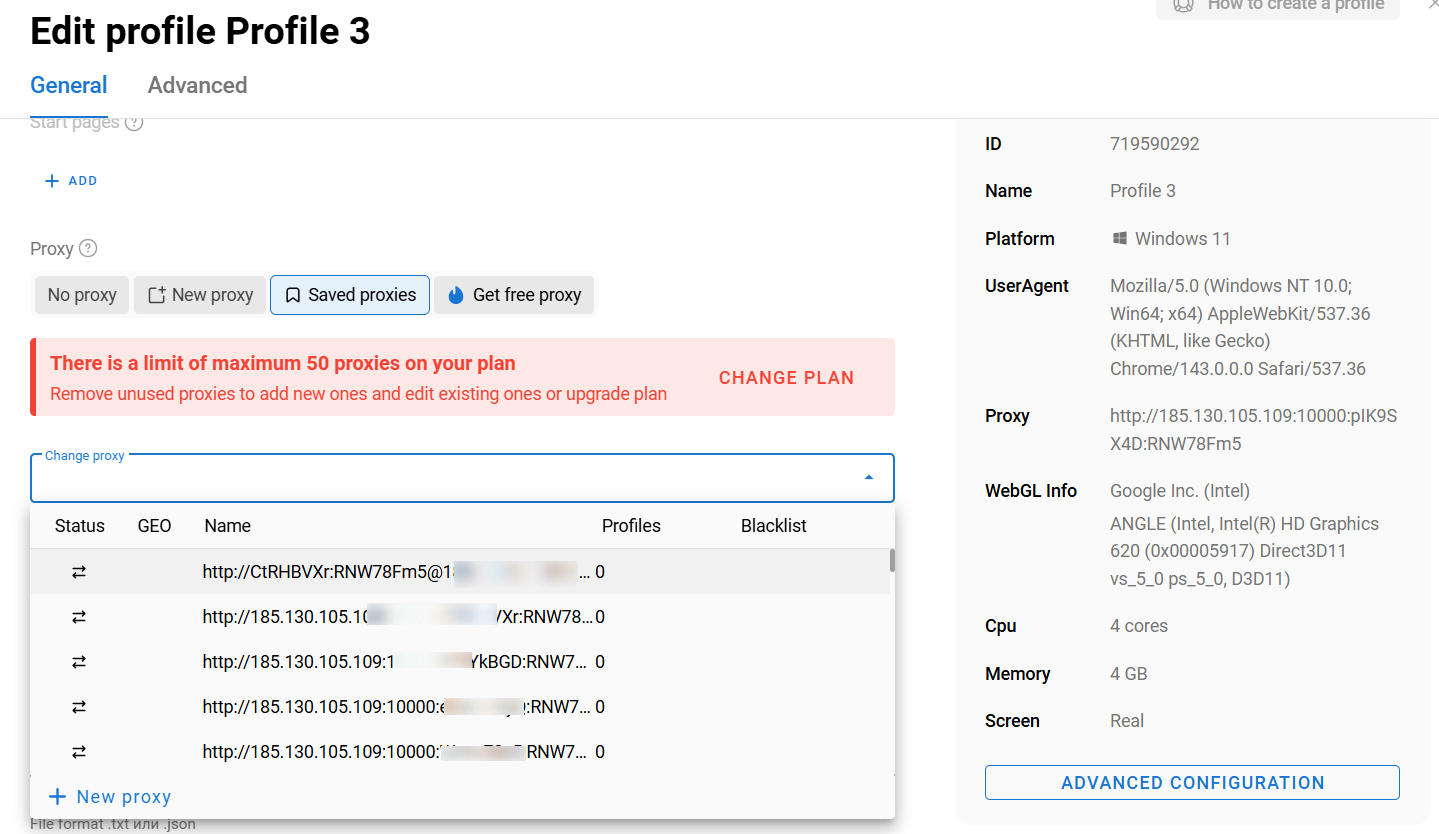Open the General tab
Image resolution: width=1439 pixels, height=834 pixels.
click(69, 86)
